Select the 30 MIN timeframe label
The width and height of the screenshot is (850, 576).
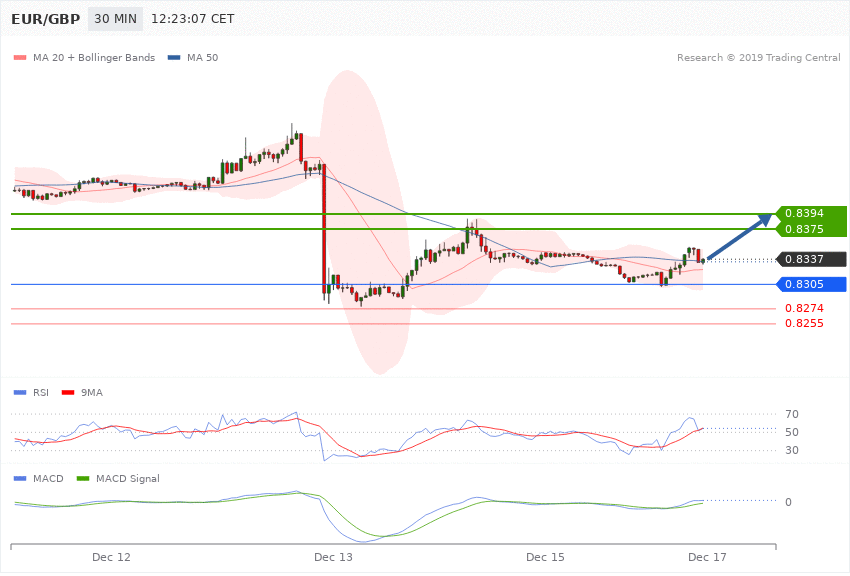tap(115, 19)
